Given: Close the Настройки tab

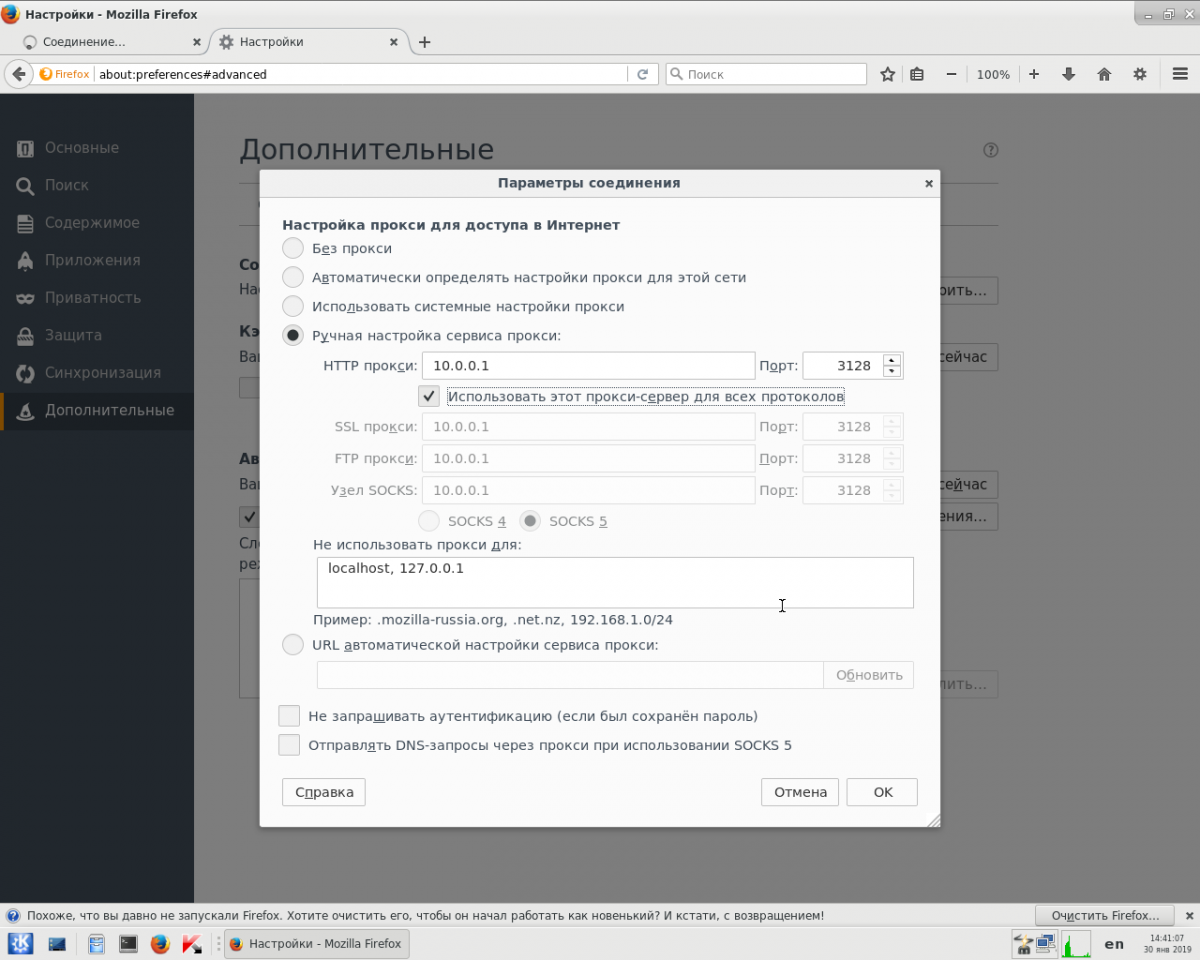Looking at the screenshot, I should click(393, 42).
